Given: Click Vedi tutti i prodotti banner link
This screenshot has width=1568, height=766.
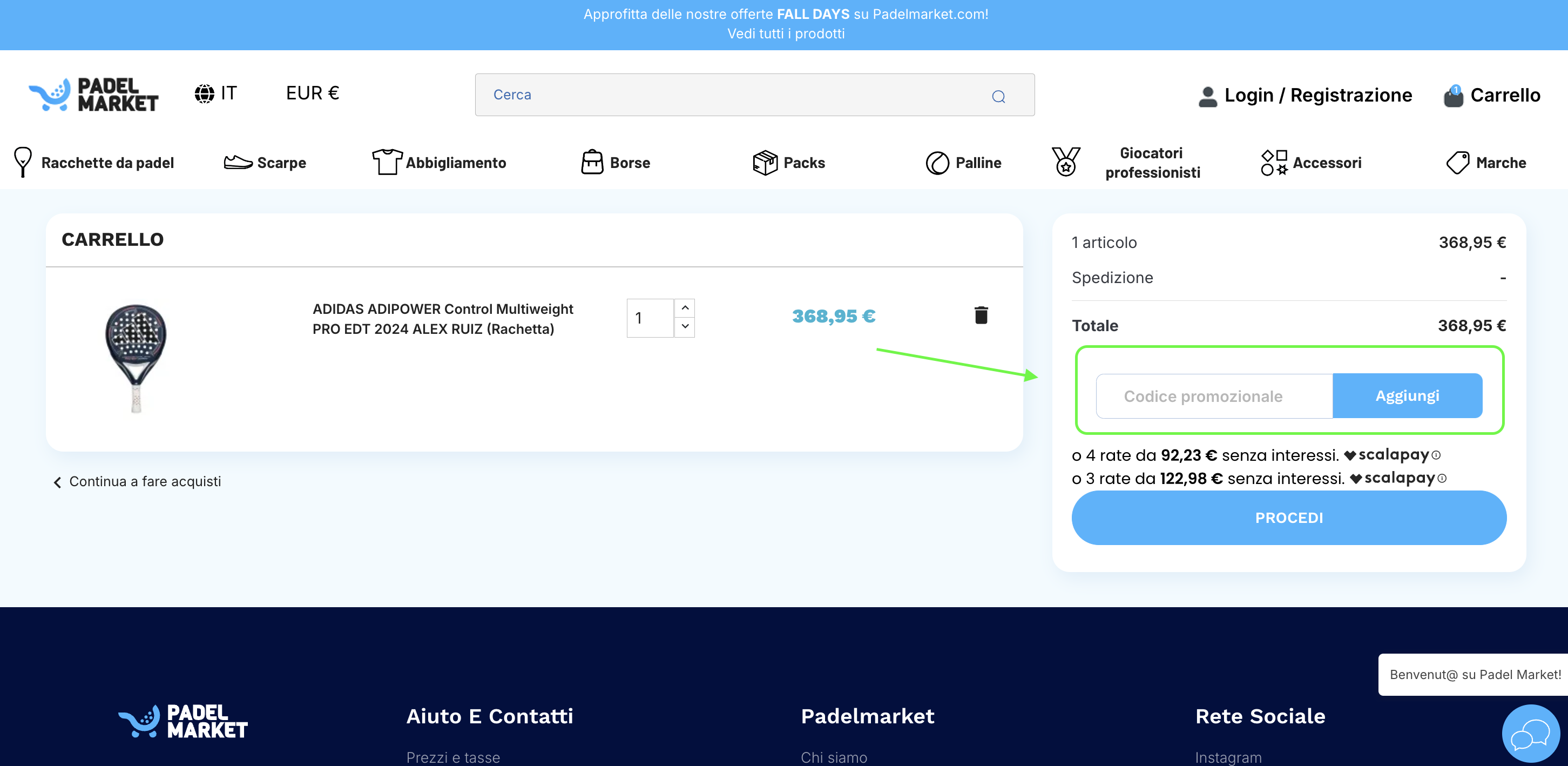Looking at the screenshot, I should [x=786, y=33].
